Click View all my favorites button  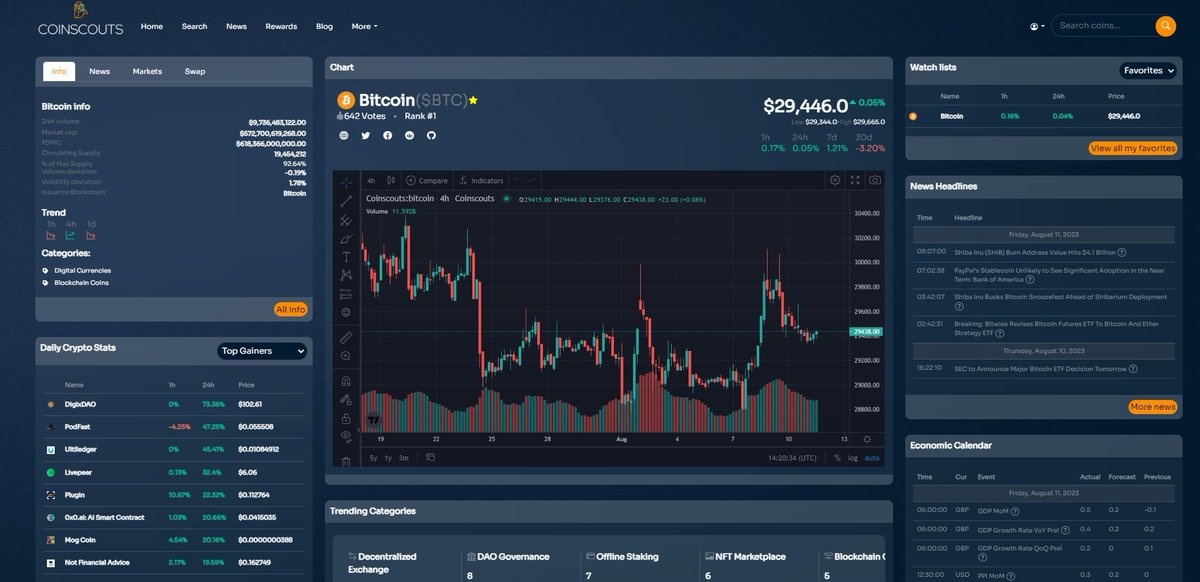1133,148
